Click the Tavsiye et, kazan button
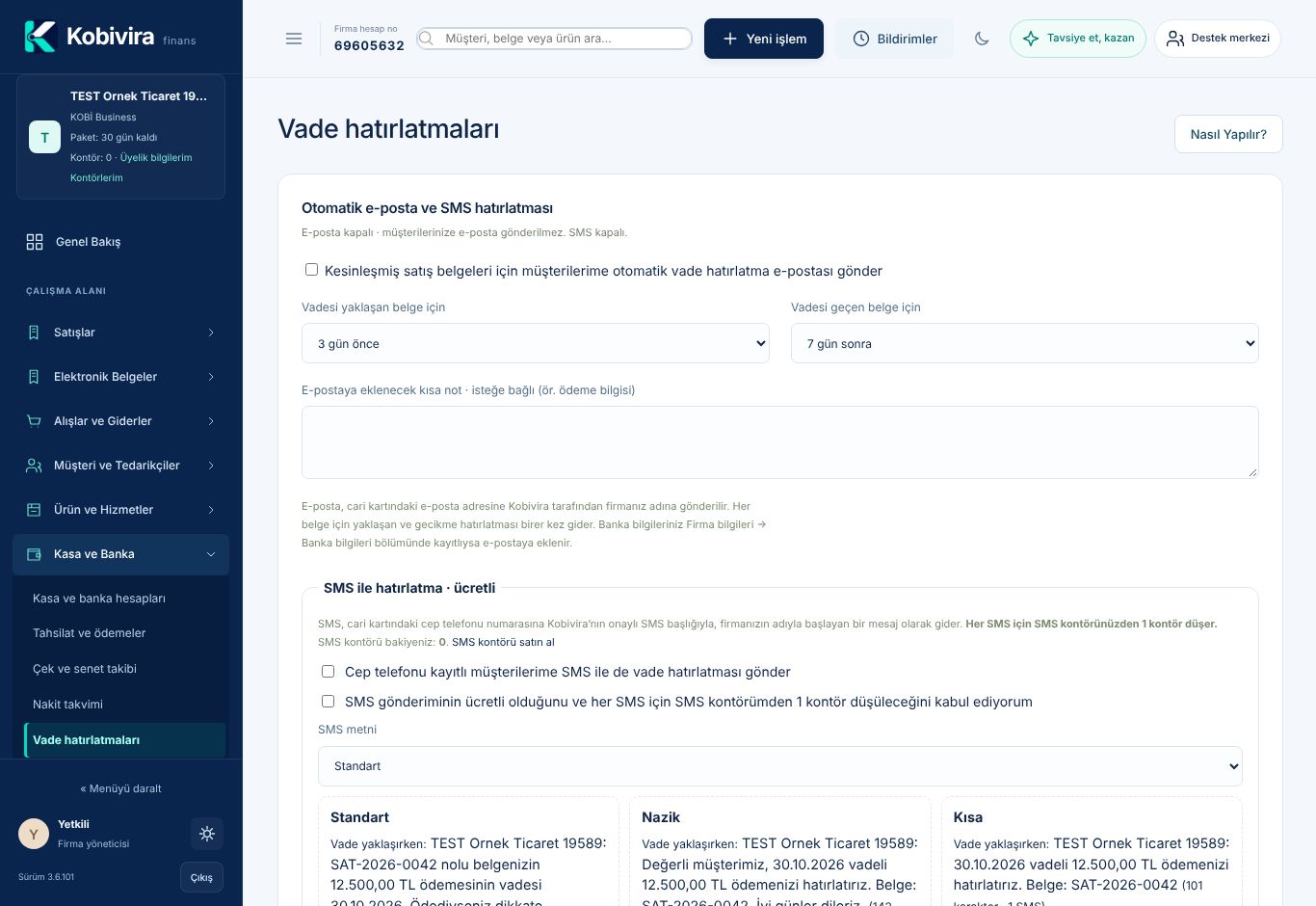Screen dimensions: 1316x906 (x=1078, y=39)
